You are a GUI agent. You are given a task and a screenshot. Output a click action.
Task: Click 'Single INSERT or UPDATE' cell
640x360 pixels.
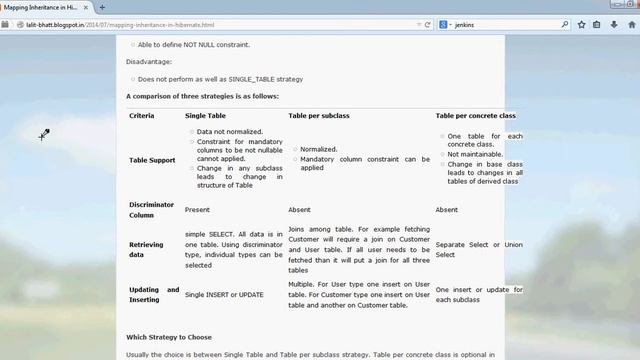click(x=224, y=295)
